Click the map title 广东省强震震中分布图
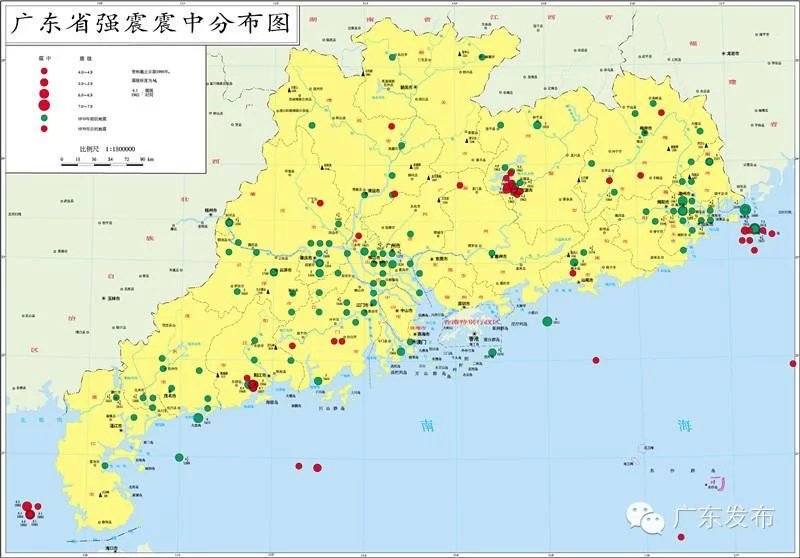Viewport: 800px width, 558px height. [150, 23]
